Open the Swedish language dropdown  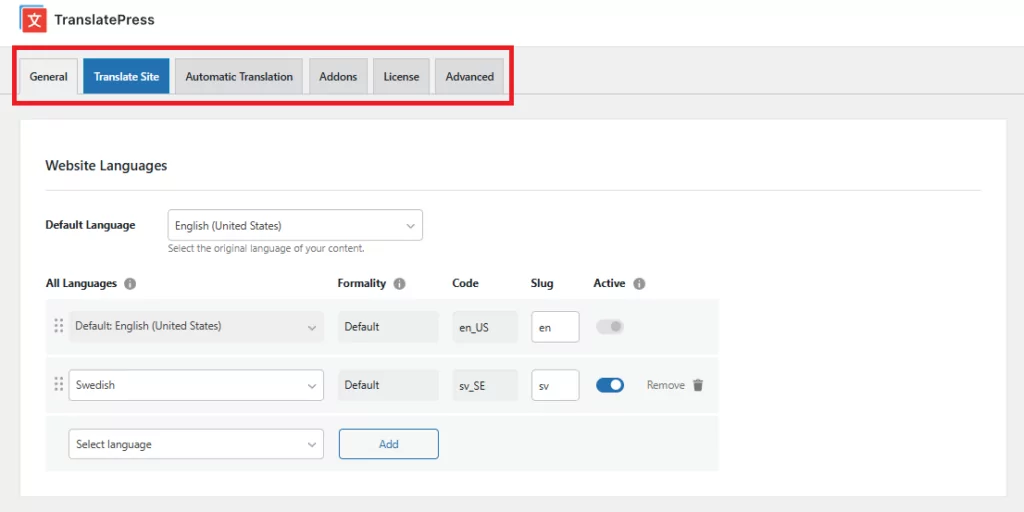[196, 385]
